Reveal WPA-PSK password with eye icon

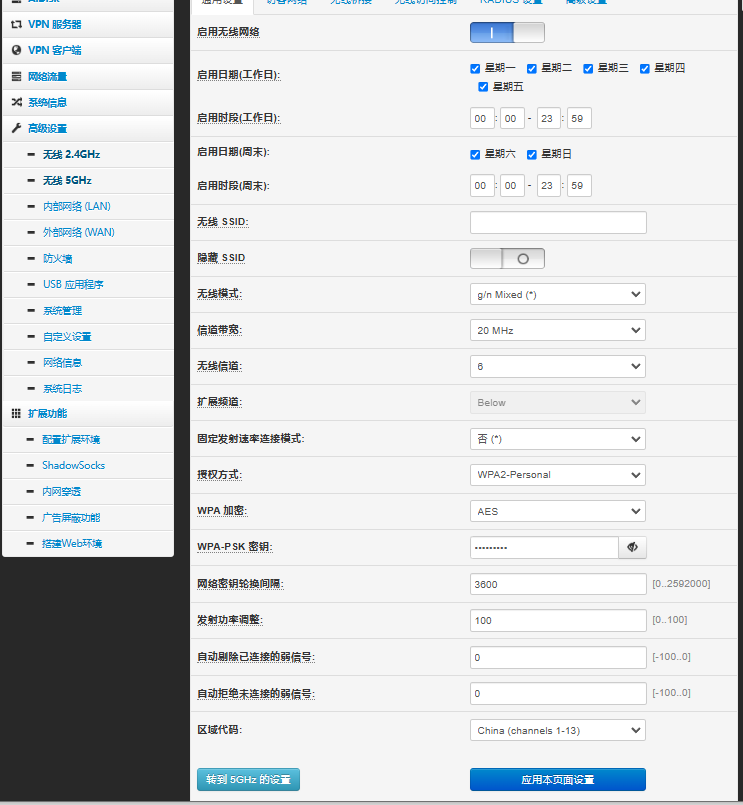[x=632, y=547]
